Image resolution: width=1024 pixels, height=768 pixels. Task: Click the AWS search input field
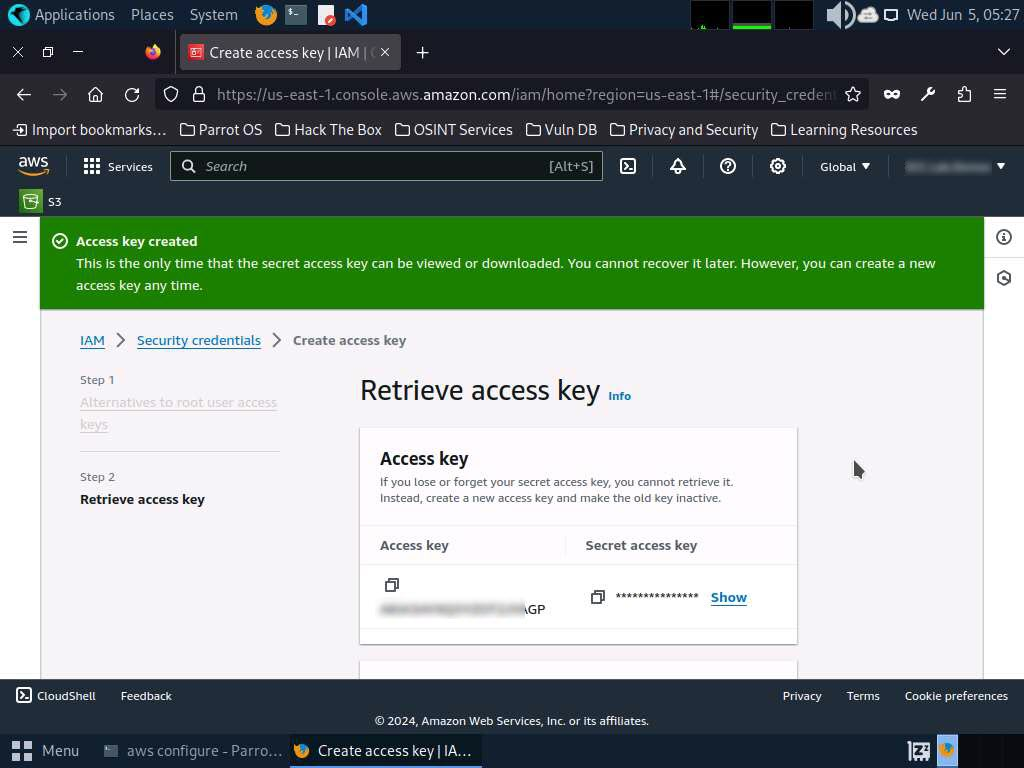pos(386,166)
